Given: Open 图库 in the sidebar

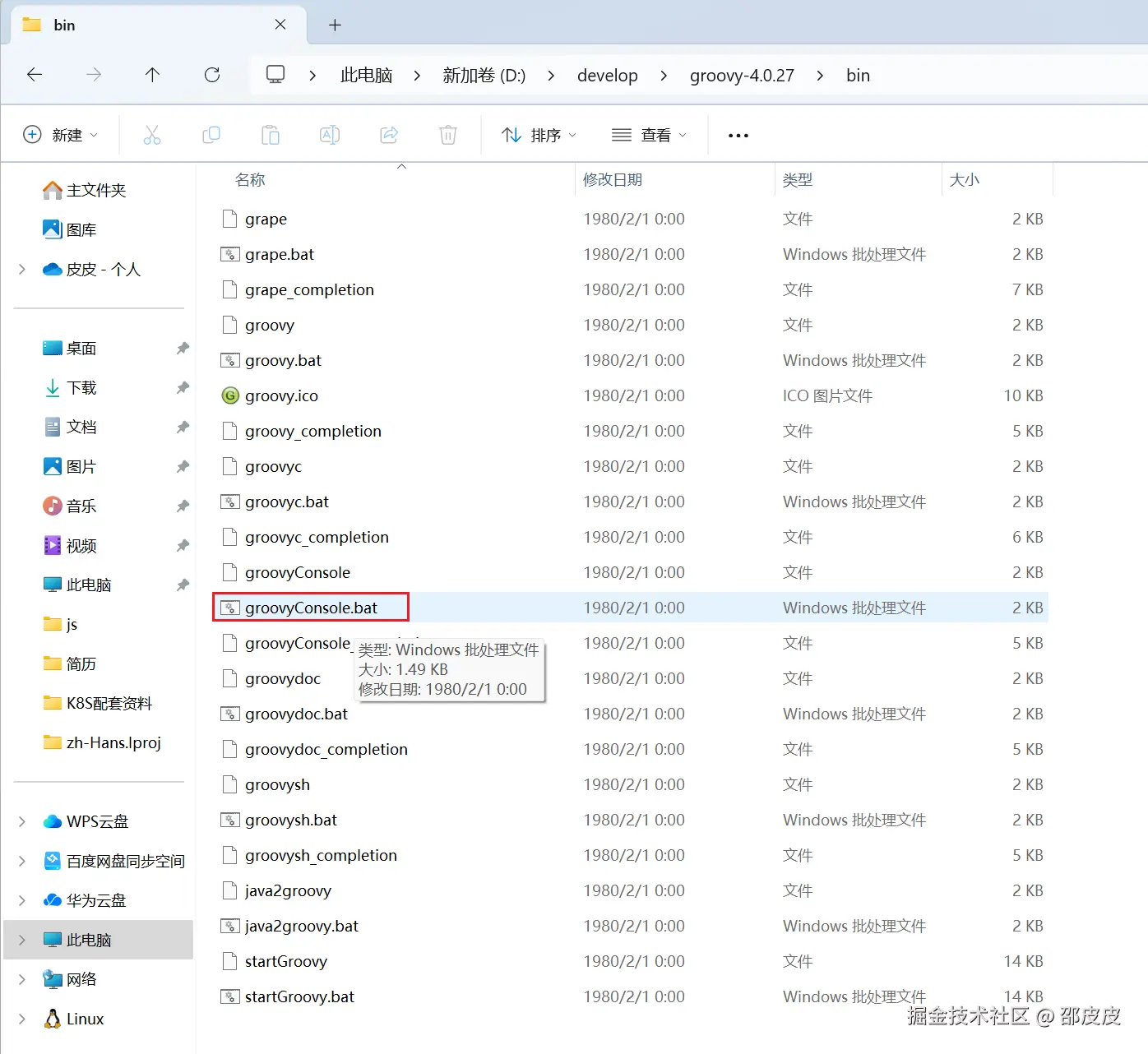Looking at the screenshot, I should (x=70, y=229).
